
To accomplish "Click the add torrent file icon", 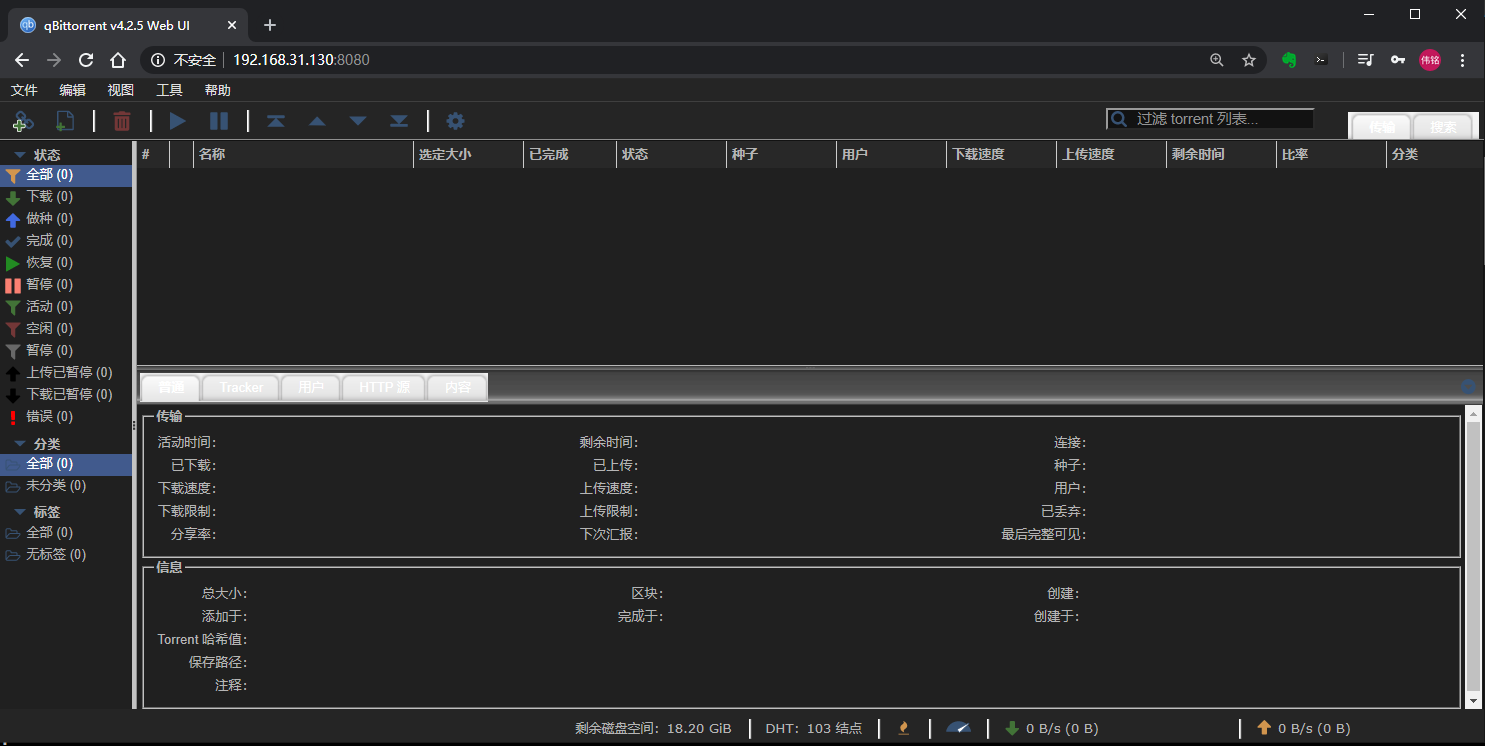I will 65,121.
